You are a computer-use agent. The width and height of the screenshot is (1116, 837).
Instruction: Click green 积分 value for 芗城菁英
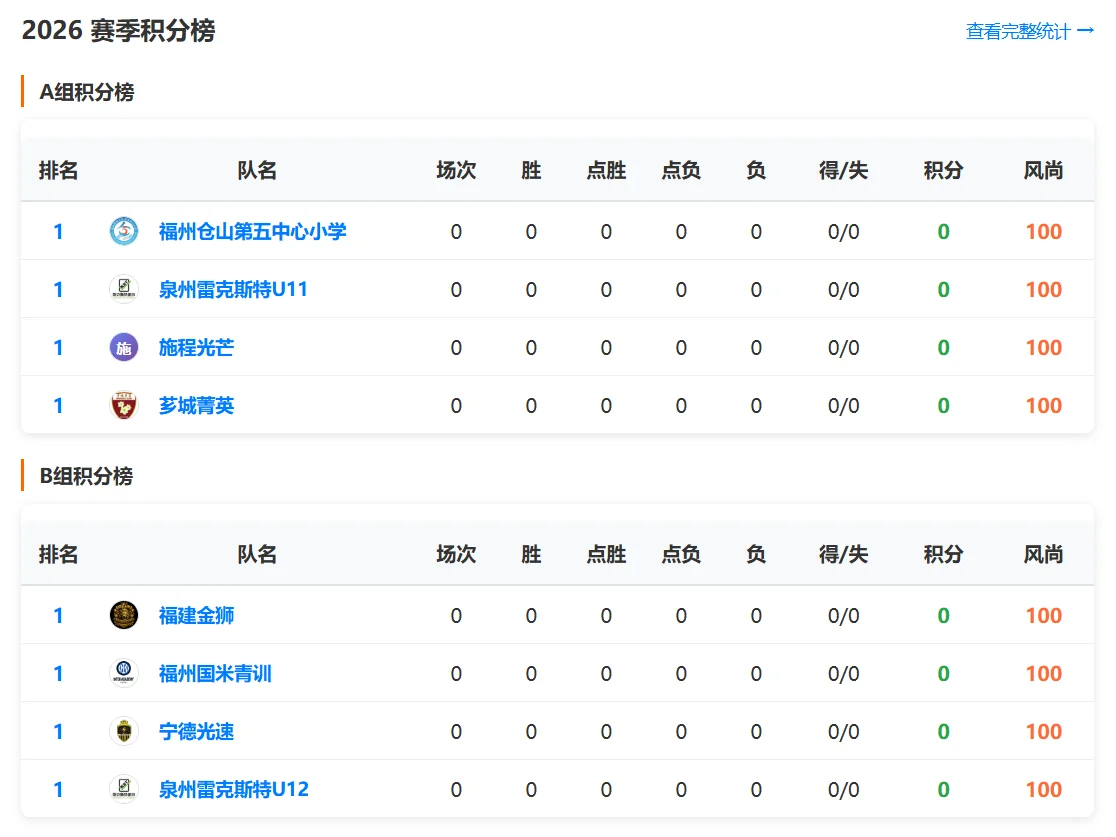tap(944, 406)
